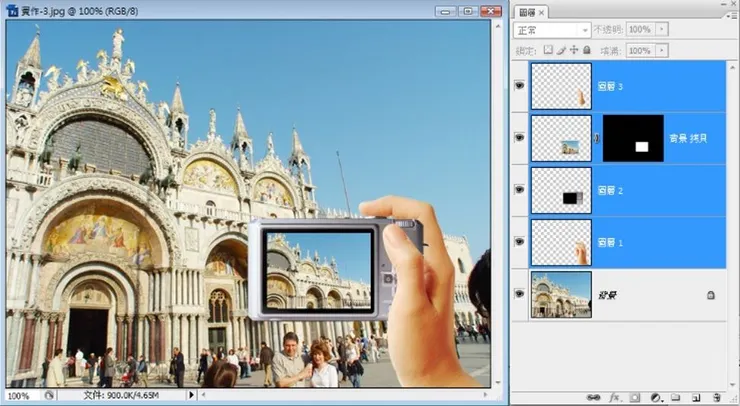Create a new layer group
The image size is (740, 406).
point(676,397)
